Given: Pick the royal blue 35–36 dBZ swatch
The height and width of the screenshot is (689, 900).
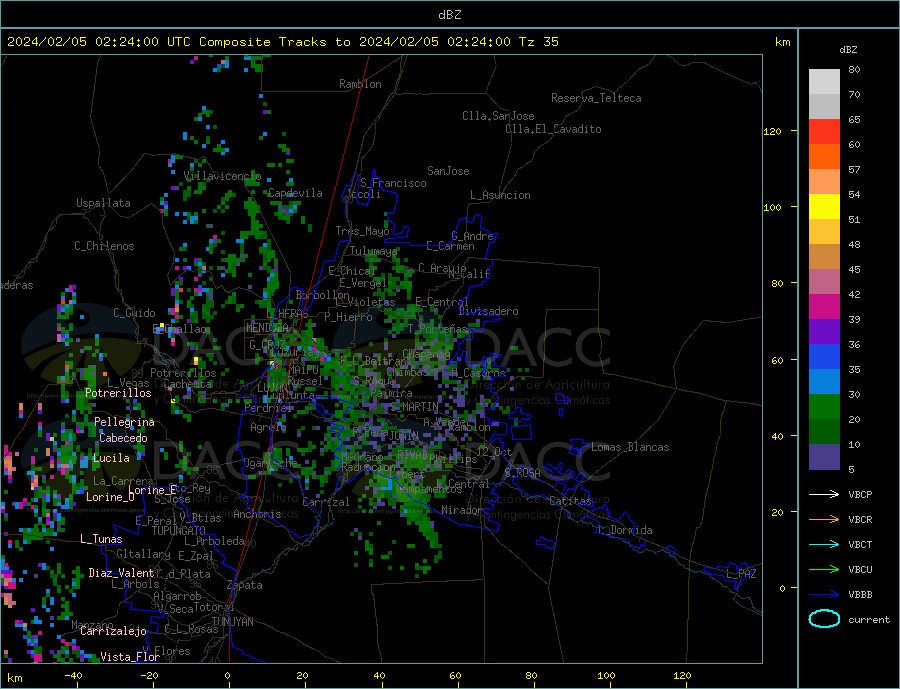Looking at the screenshot, I should coord(824,357).
